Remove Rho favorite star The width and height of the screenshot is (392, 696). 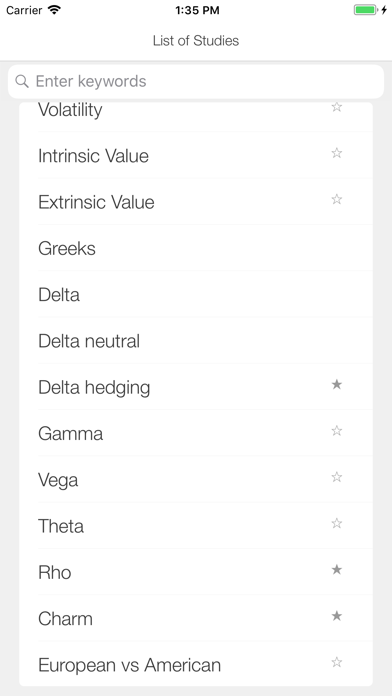click(x=337, y=569)
